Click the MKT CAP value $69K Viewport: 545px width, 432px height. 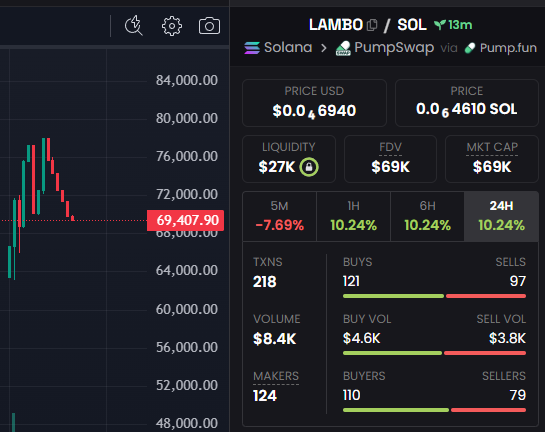(492, 167)
